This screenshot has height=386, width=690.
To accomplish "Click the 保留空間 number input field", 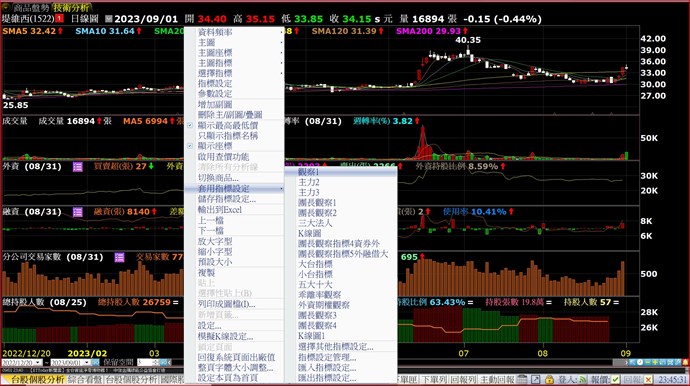I will [x=147, y=362].
